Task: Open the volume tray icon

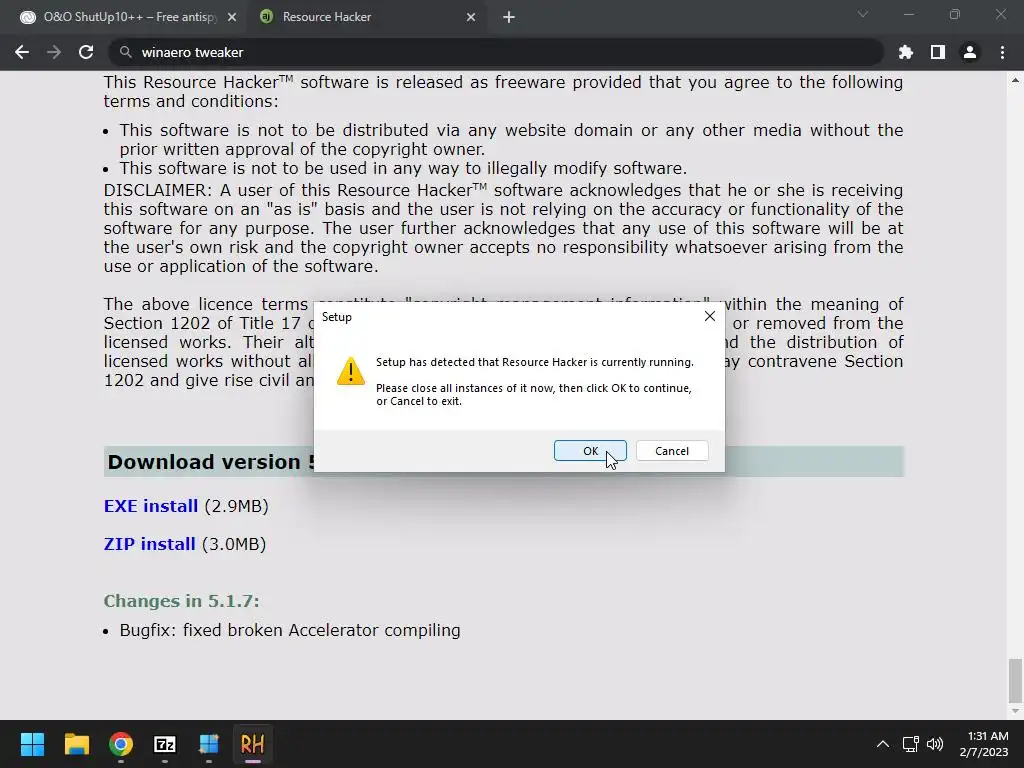Action: point(935,744)
